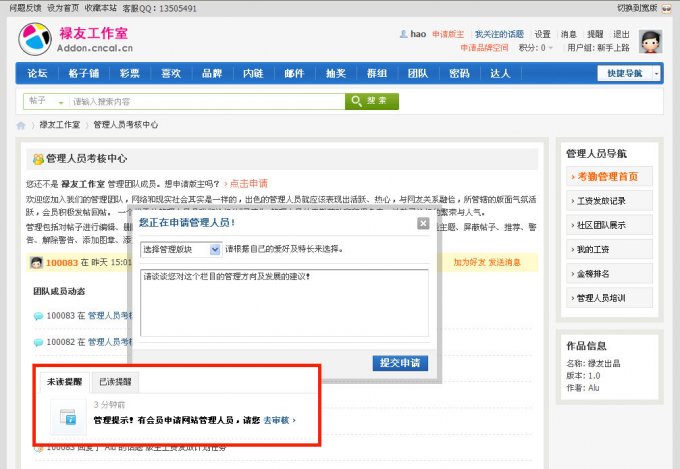Open 管理人员培训 in sidebar
680x469 pixels.
coord(609,298)
